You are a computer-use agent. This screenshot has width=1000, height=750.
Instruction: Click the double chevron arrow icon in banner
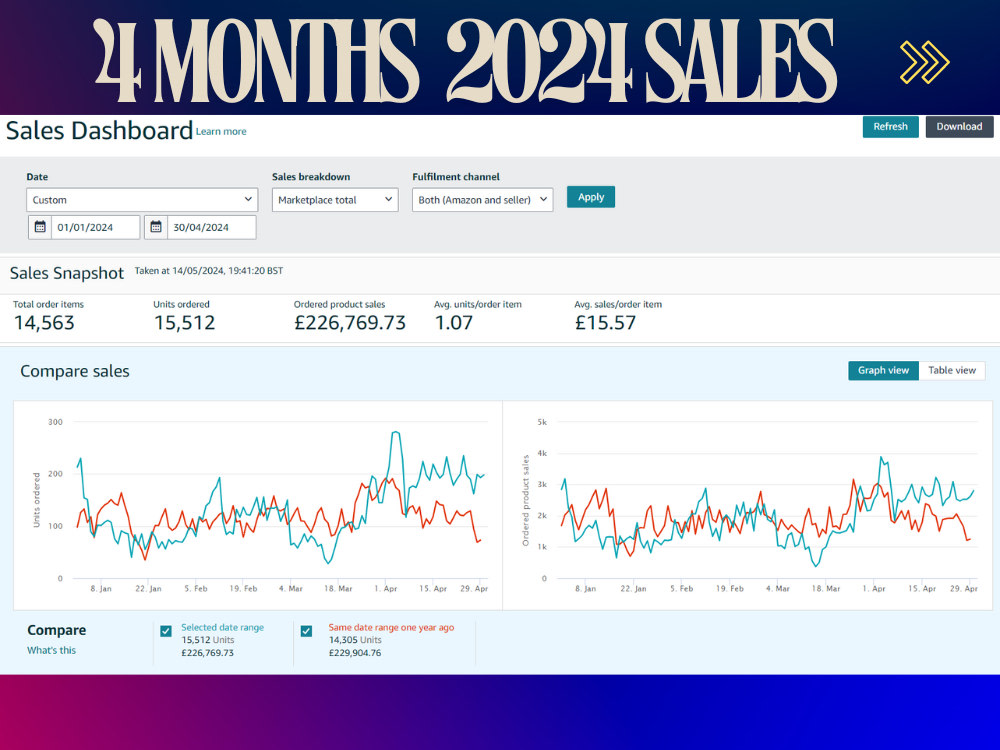924,62
